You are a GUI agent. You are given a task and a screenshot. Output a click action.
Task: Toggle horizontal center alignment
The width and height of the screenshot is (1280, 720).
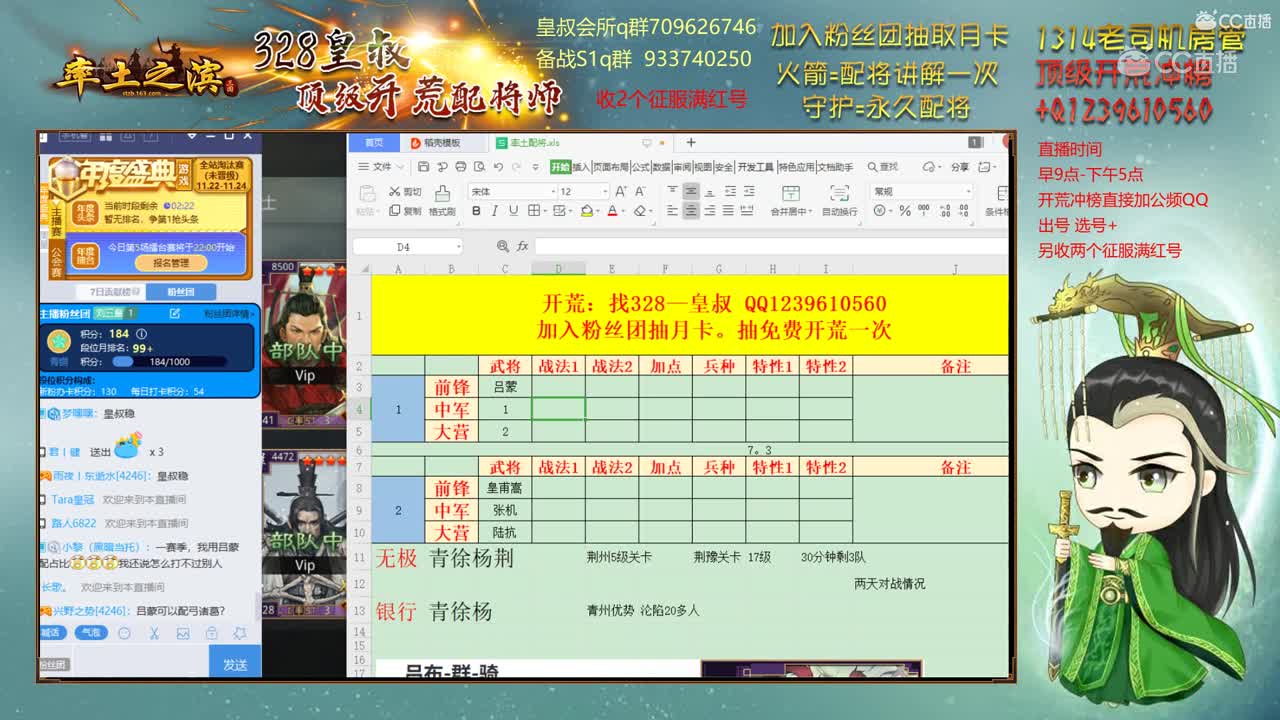tap(690, 211)
